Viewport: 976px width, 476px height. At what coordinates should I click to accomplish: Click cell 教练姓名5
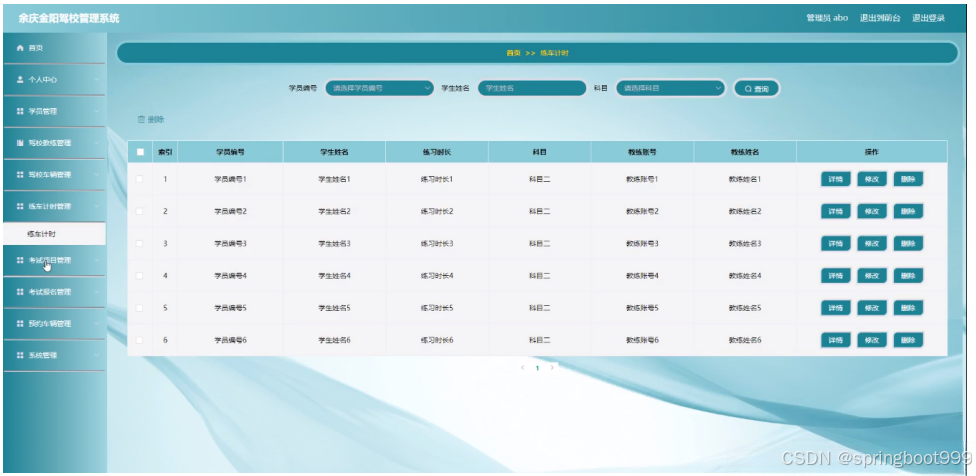[745, 308]
